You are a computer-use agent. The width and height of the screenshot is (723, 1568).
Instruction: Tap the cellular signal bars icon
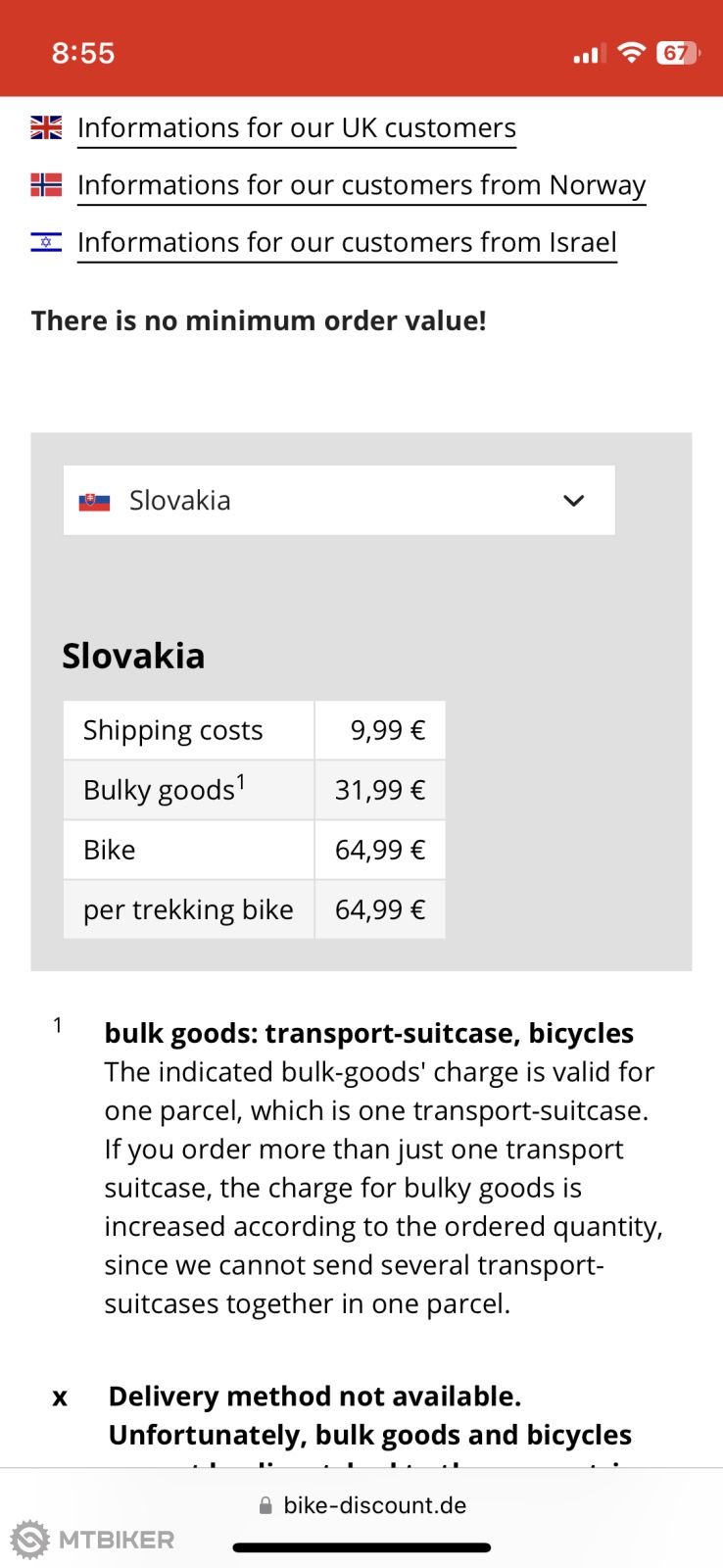tap(588, 54)
